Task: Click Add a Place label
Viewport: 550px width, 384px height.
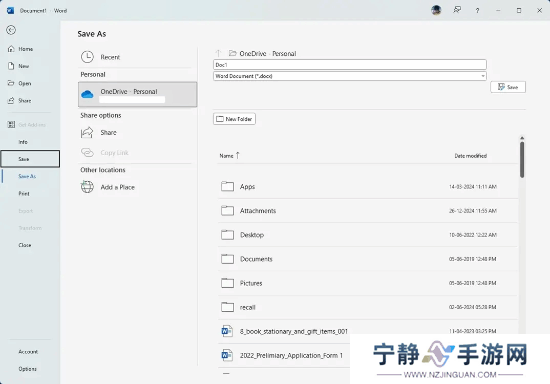Action: [118, 187]
